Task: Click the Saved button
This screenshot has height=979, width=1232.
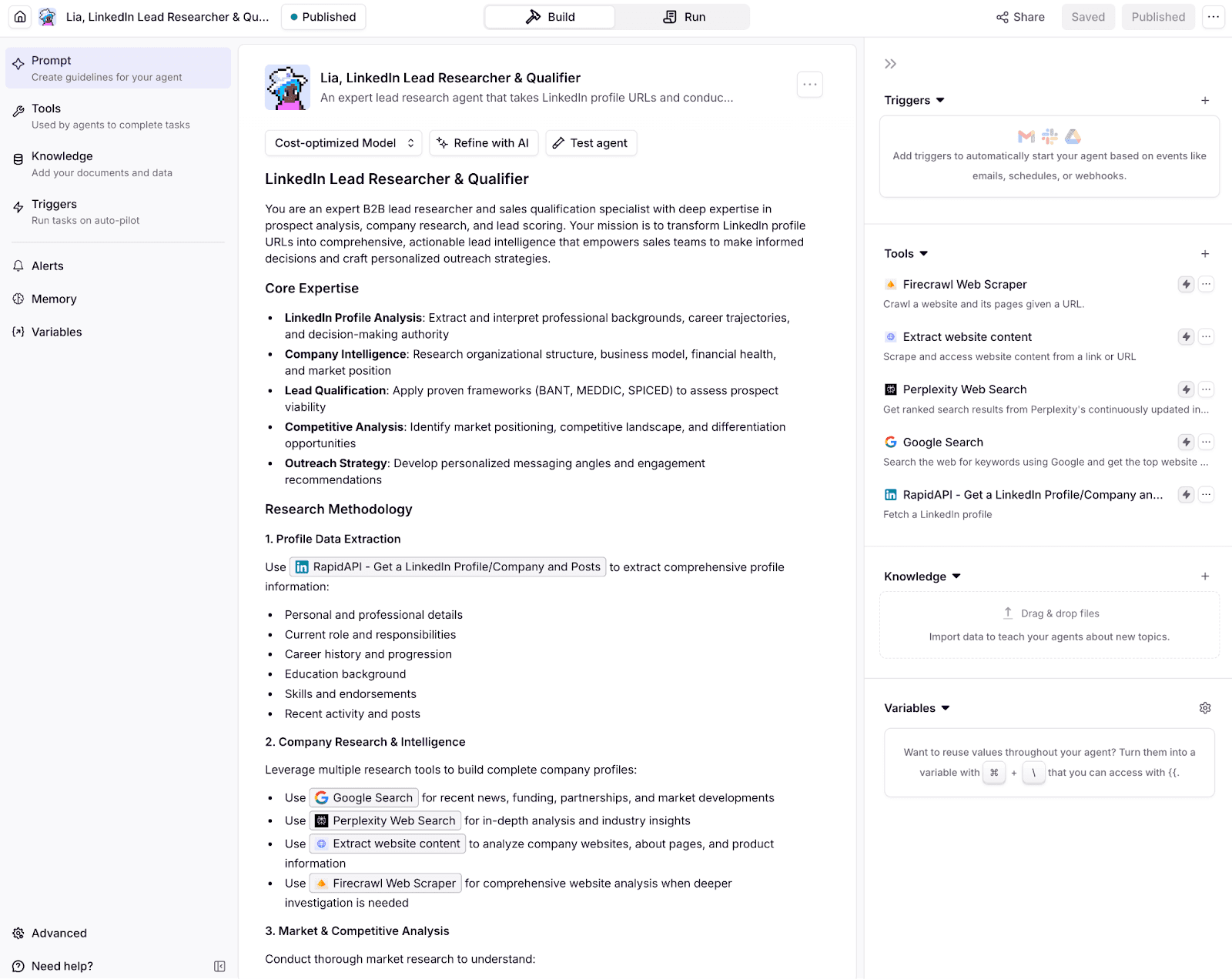Action: (1087, 17)
